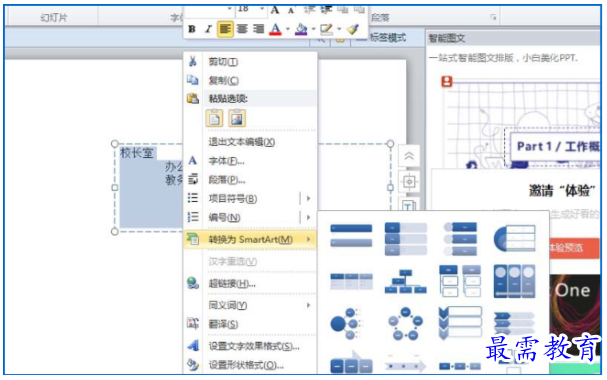607x380 pixels.
Task: Pick the basic cycle circular SmartArt layout
Action: 406,323
